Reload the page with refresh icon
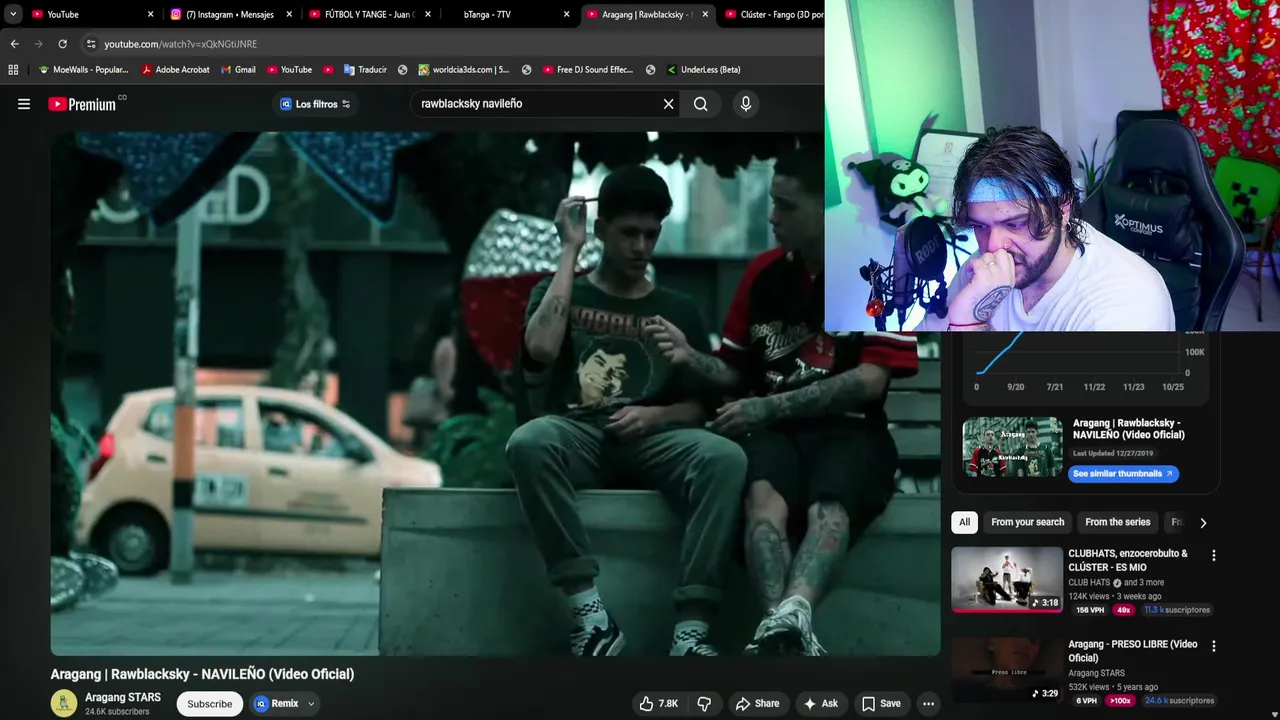 [x=62, y=44]
